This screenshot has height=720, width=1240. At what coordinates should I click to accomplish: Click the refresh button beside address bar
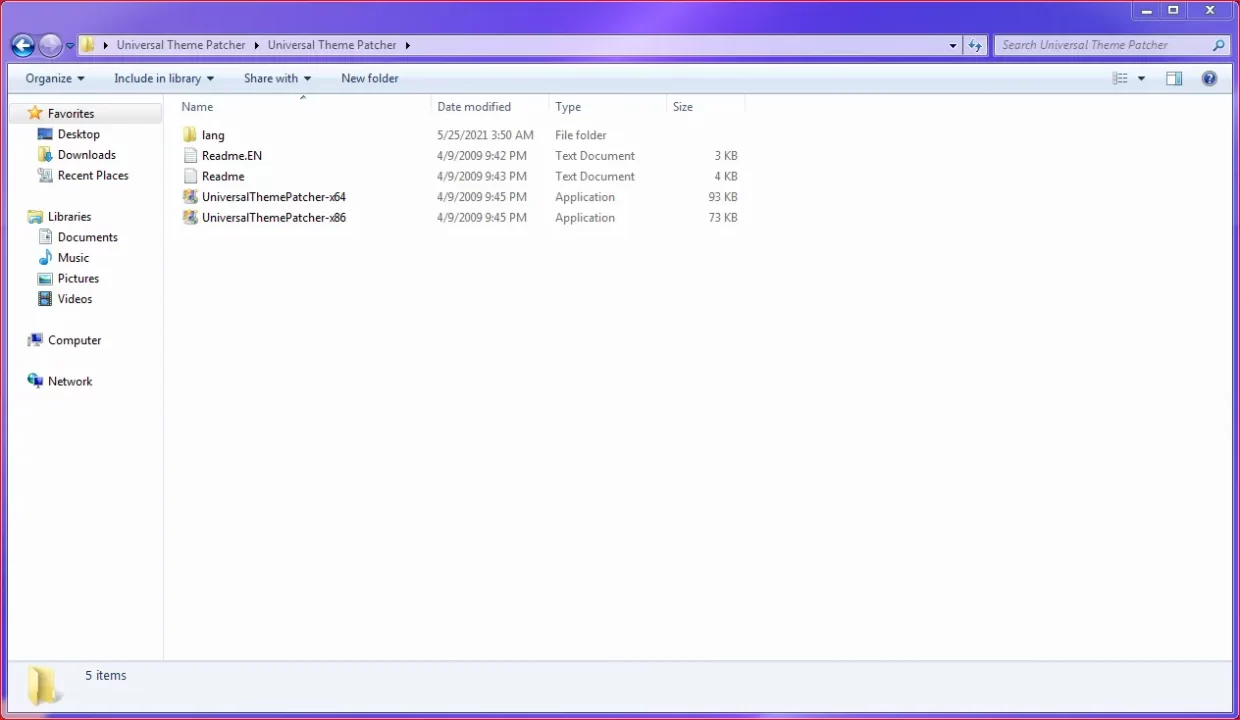(976, 45)
